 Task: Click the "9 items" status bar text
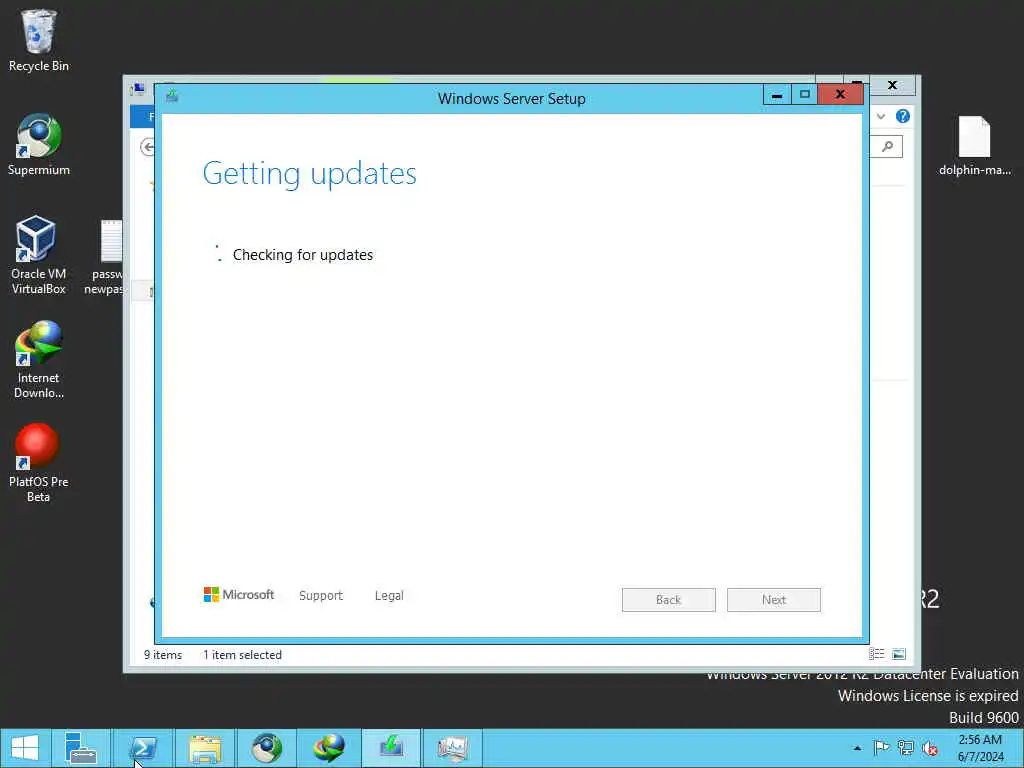(x=163, y=654)
